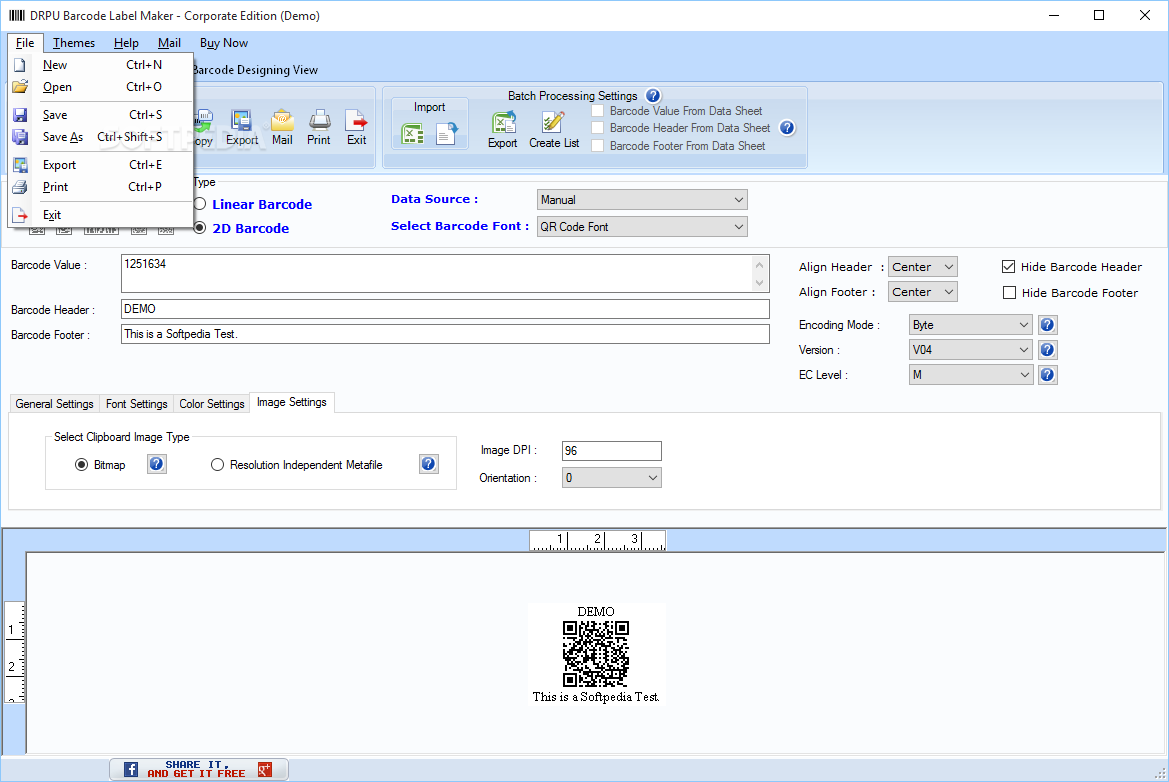This screenshot has height=782, width=1169.
Task: Click help icon beside Barcode Header From Data Sheet
Action: tap(787, 127)
